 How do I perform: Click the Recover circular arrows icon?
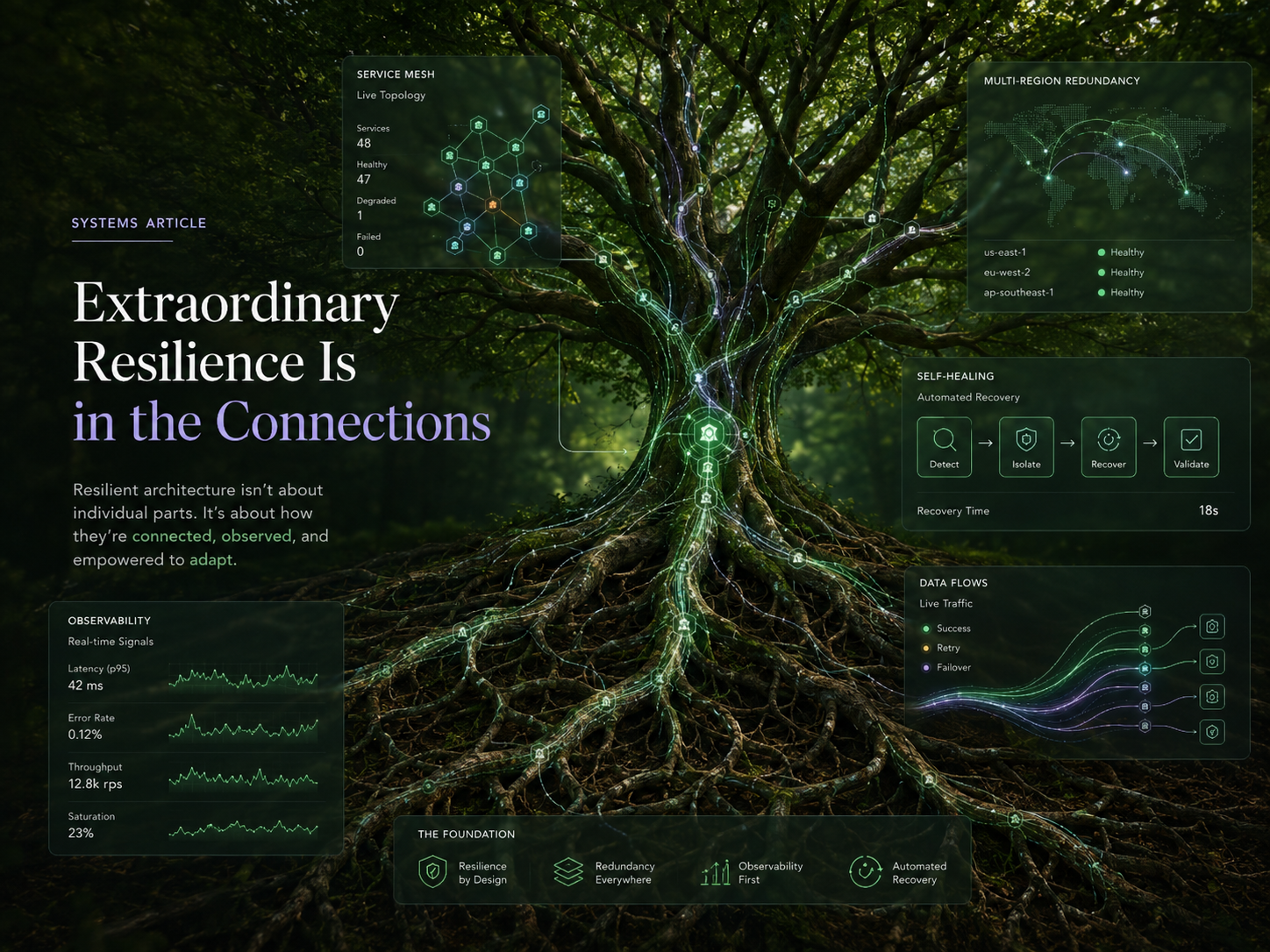1109,438
